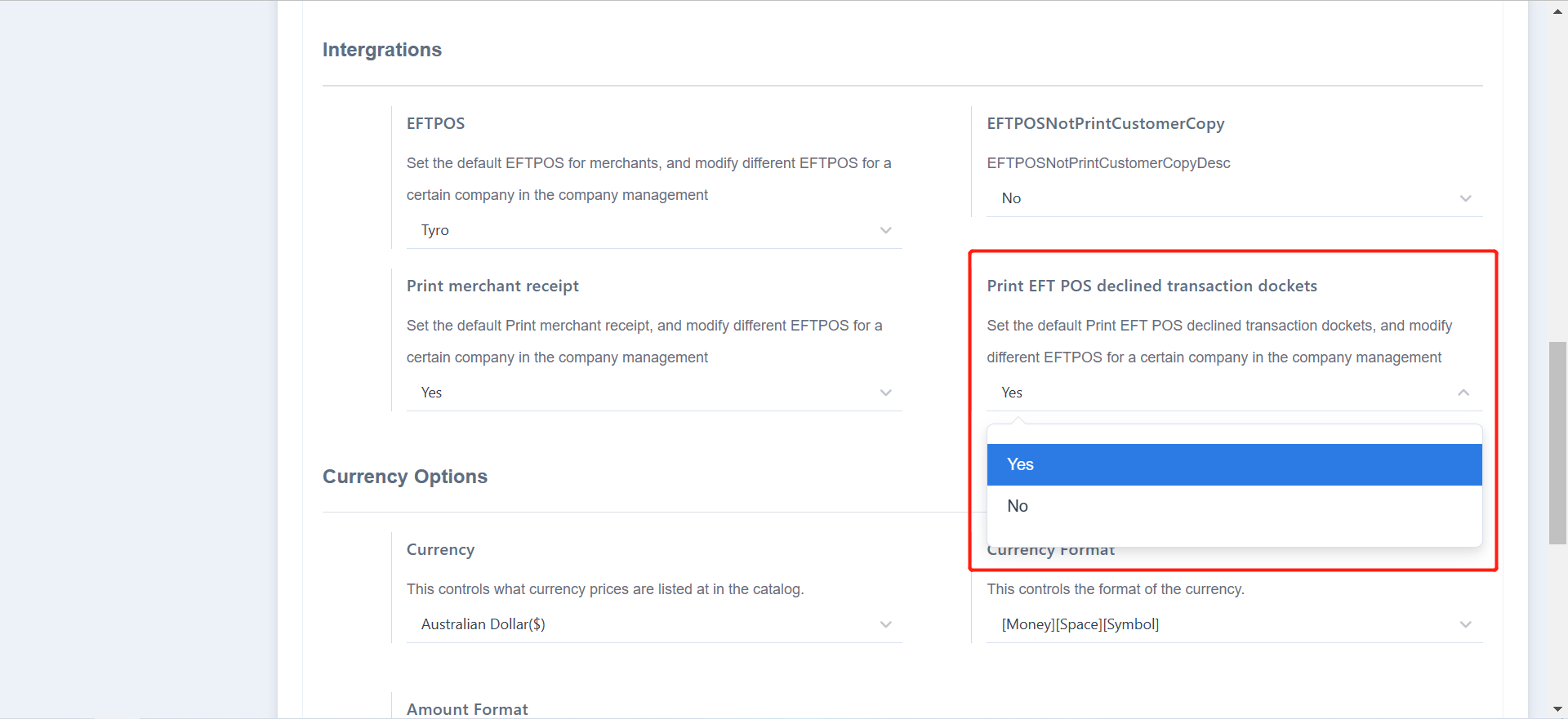
Task: Click the scrollbar up arrow
Action: (x=1558, y=11)
